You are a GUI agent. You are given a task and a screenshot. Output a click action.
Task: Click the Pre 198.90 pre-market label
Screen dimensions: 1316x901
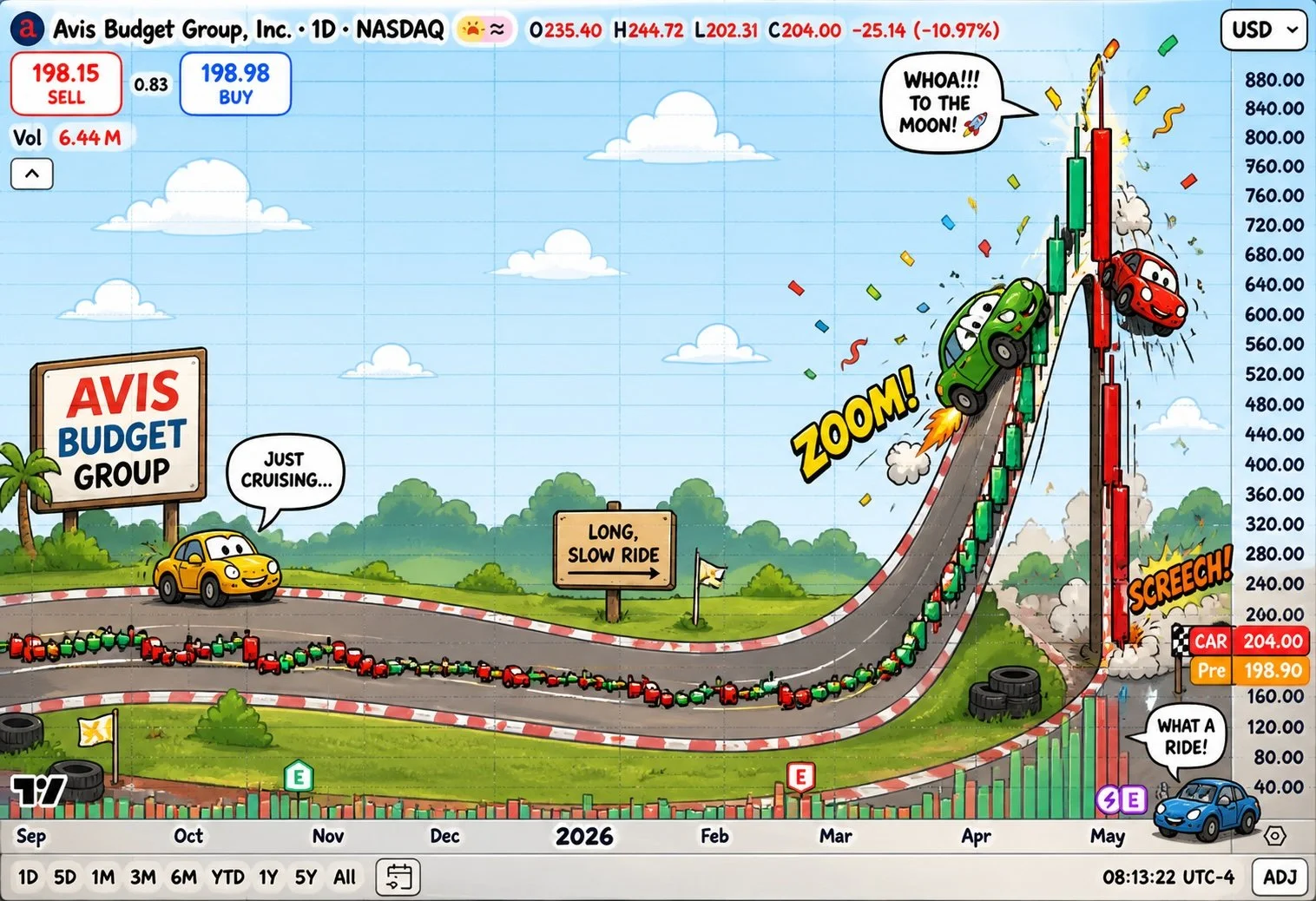pyautogui.click(x=1247, y=670)
